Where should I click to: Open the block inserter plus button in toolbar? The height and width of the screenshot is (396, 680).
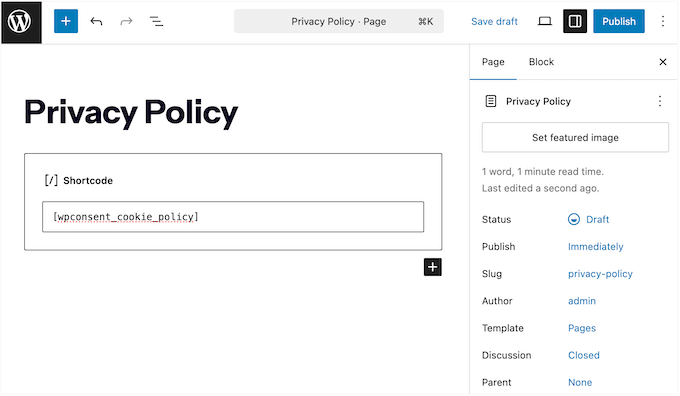66,21
